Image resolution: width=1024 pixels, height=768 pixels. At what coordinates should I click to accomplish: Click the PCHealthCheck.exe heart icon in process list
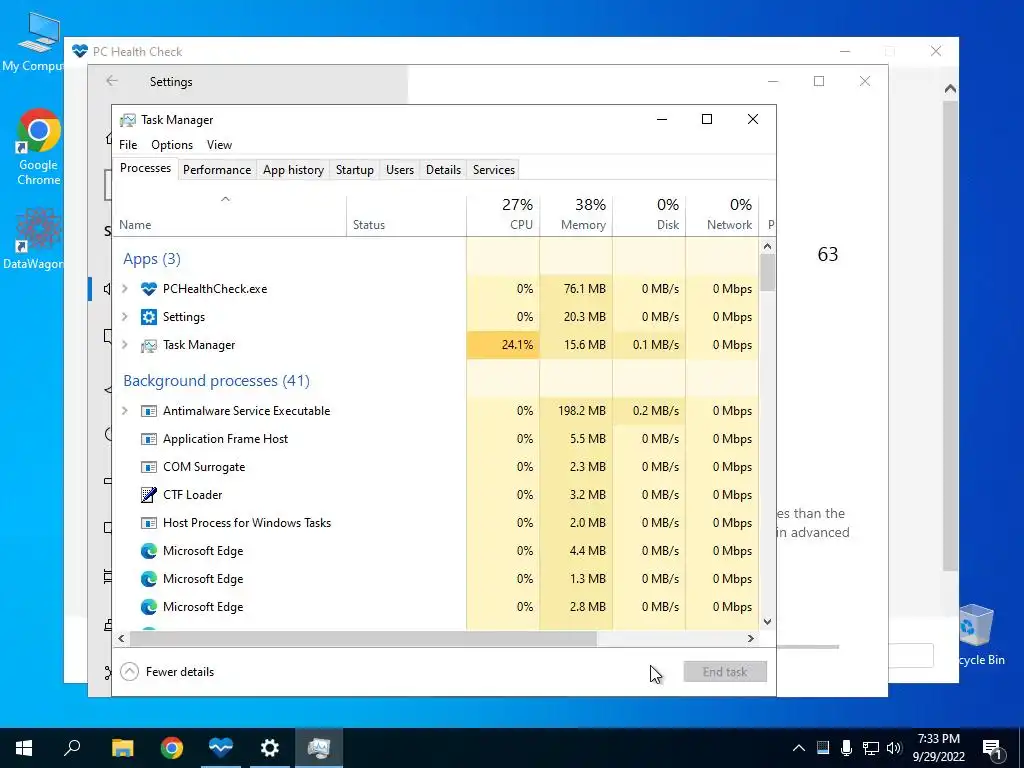[x=149, y=289]
